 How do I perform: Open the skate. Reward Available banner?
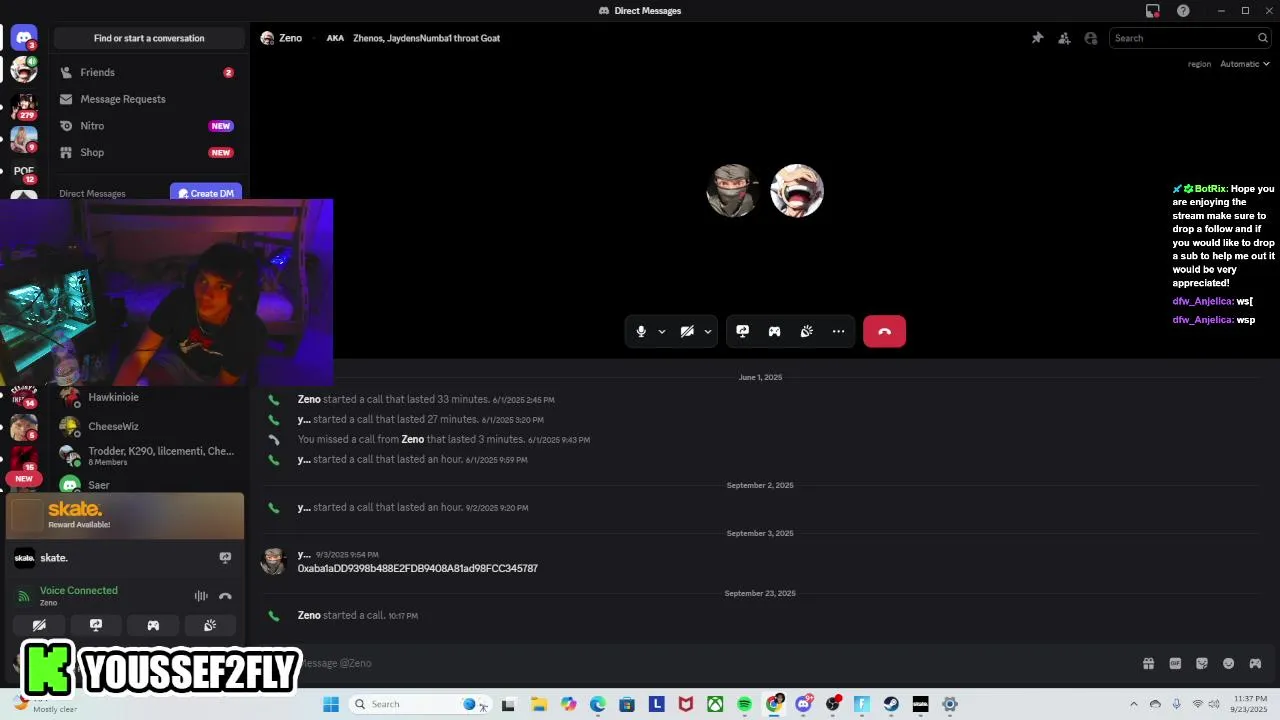(125, 516)
